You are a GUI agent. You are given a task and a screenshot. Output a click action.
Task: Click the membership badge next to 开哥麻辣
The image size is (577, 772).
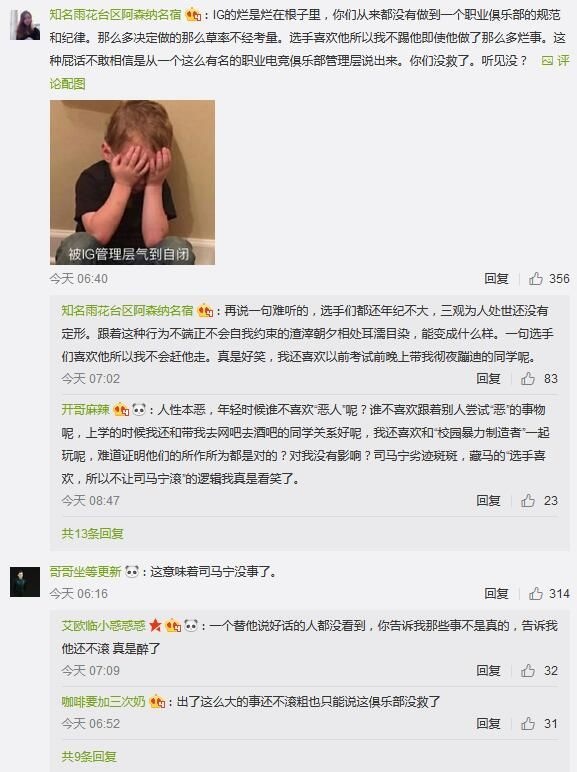pyautogui.click(x=121, y=410)
